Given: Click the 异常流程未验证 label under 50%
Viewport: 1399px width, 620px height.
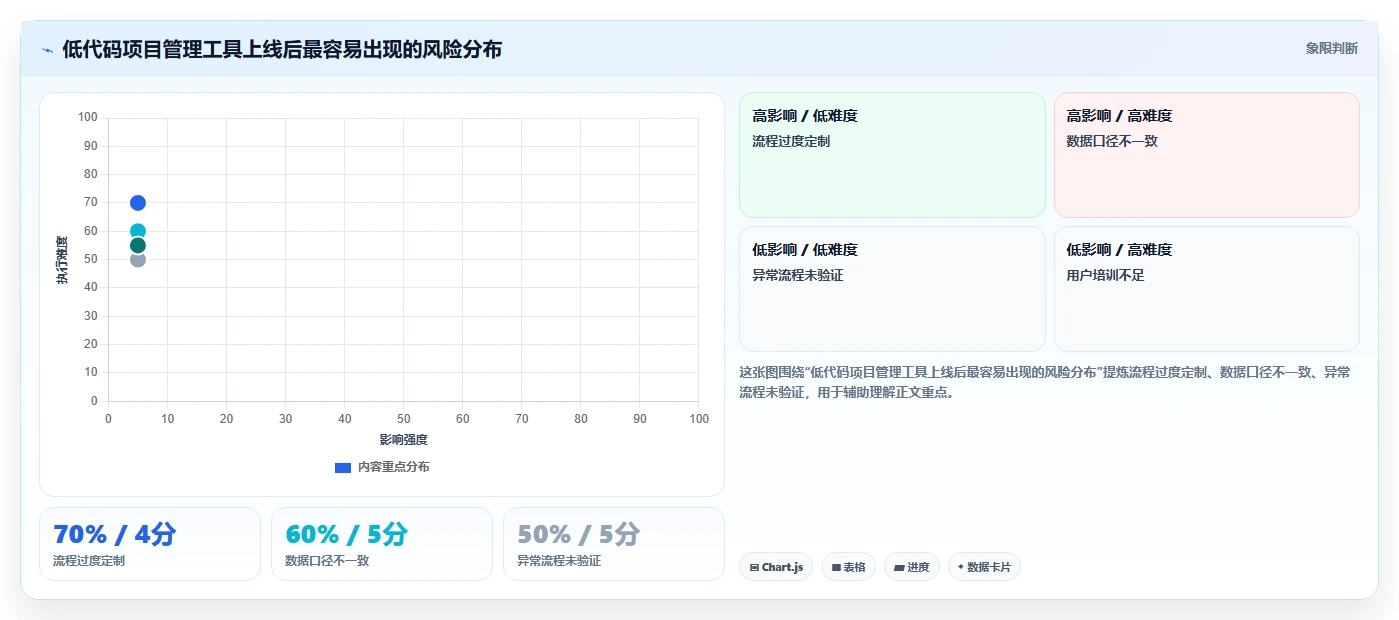Looking at the screenshot, I should point(559,561).
